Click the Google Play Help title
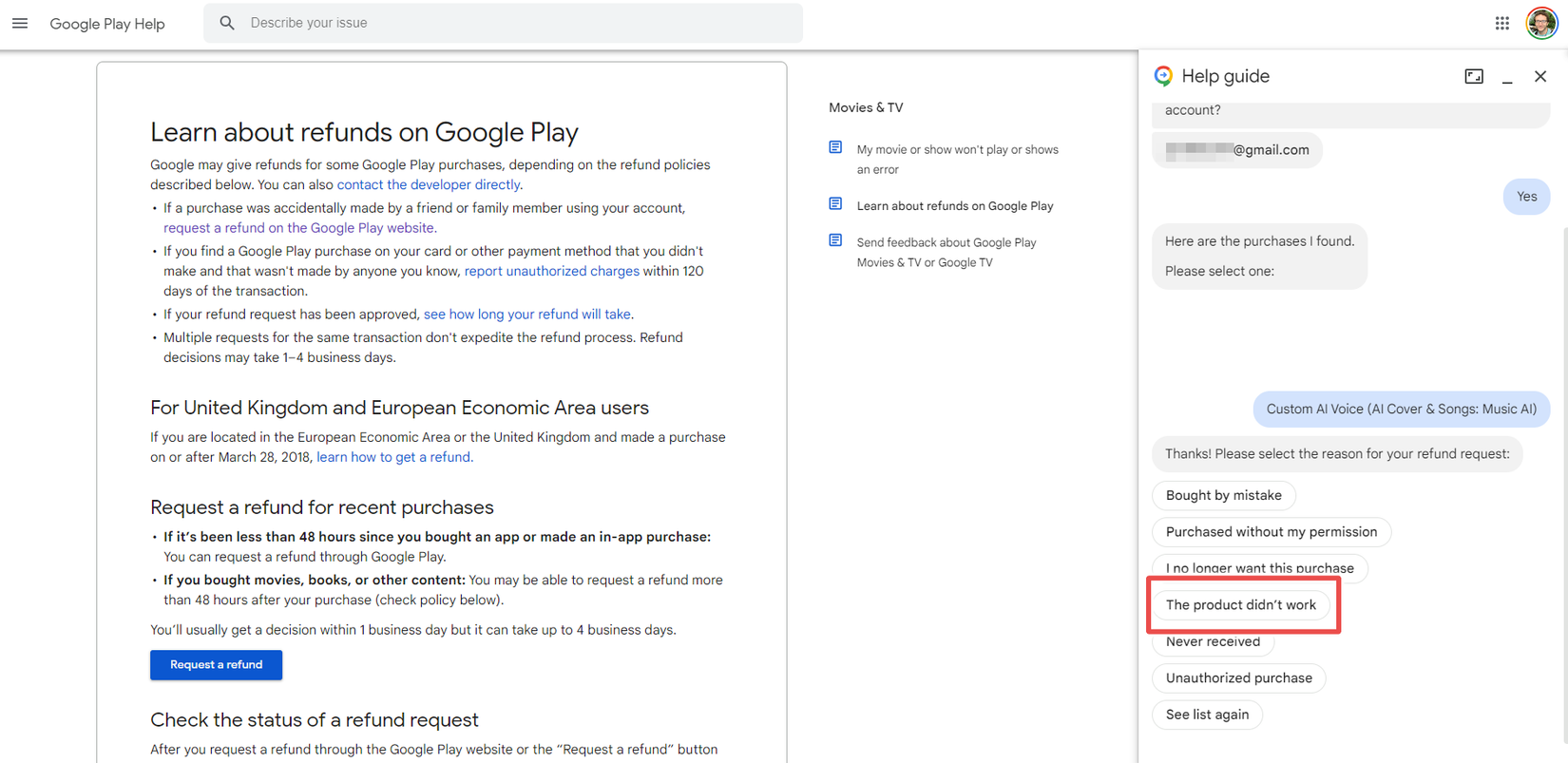The height and width of the screenshot is (763, 1568). point(107,24)
